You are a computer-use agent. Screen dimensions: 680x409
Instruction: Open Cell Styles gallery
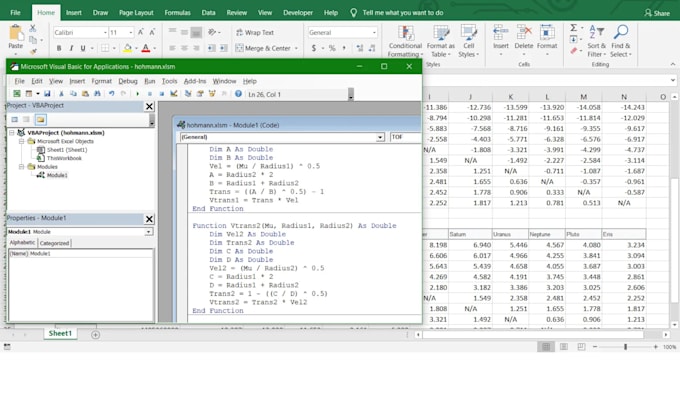pyautogui.click(x=468, y=41)
